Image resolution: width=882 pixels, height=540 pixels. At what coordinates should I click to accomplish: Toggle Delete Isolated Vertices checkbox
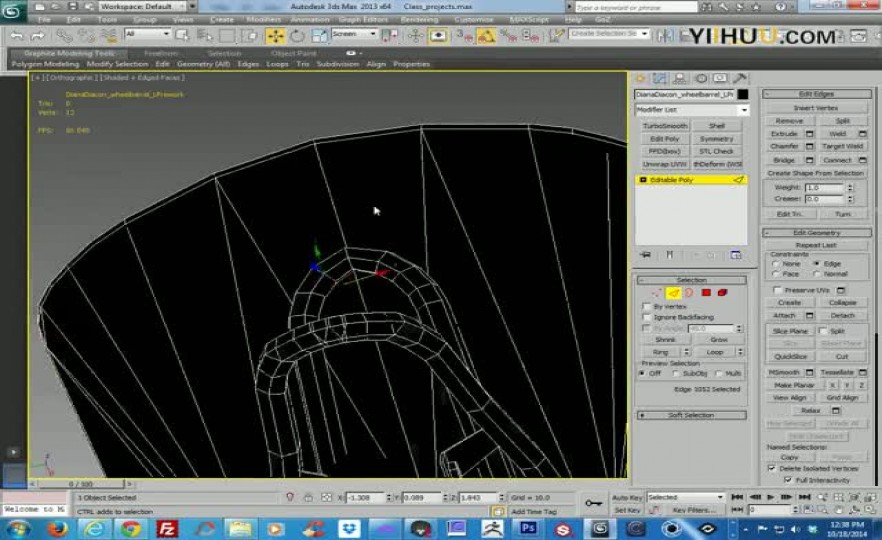(x=772, y=469)
